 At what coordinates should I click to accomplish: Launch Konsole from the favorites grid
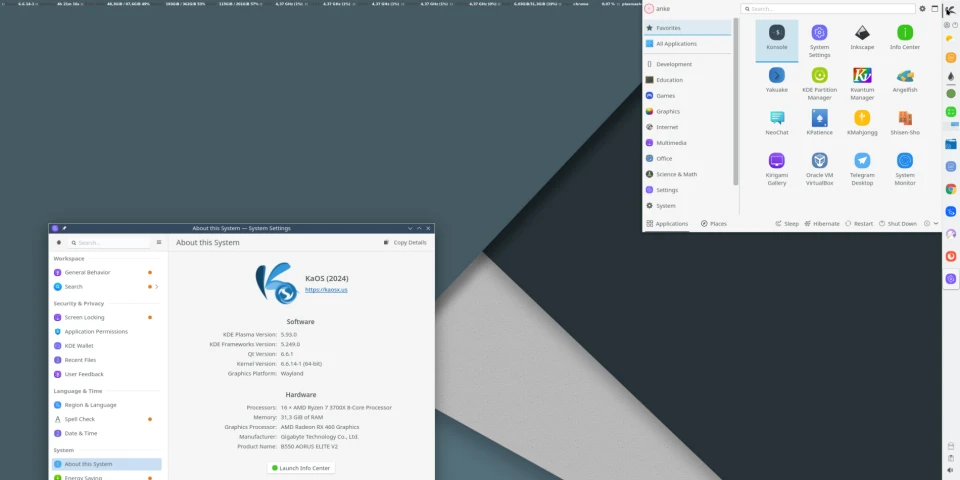776,38
